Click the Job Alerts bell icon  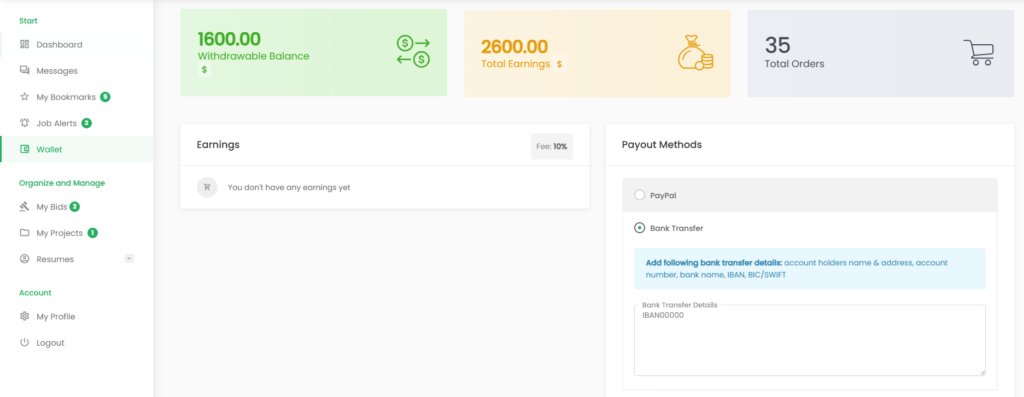(25, 123)
